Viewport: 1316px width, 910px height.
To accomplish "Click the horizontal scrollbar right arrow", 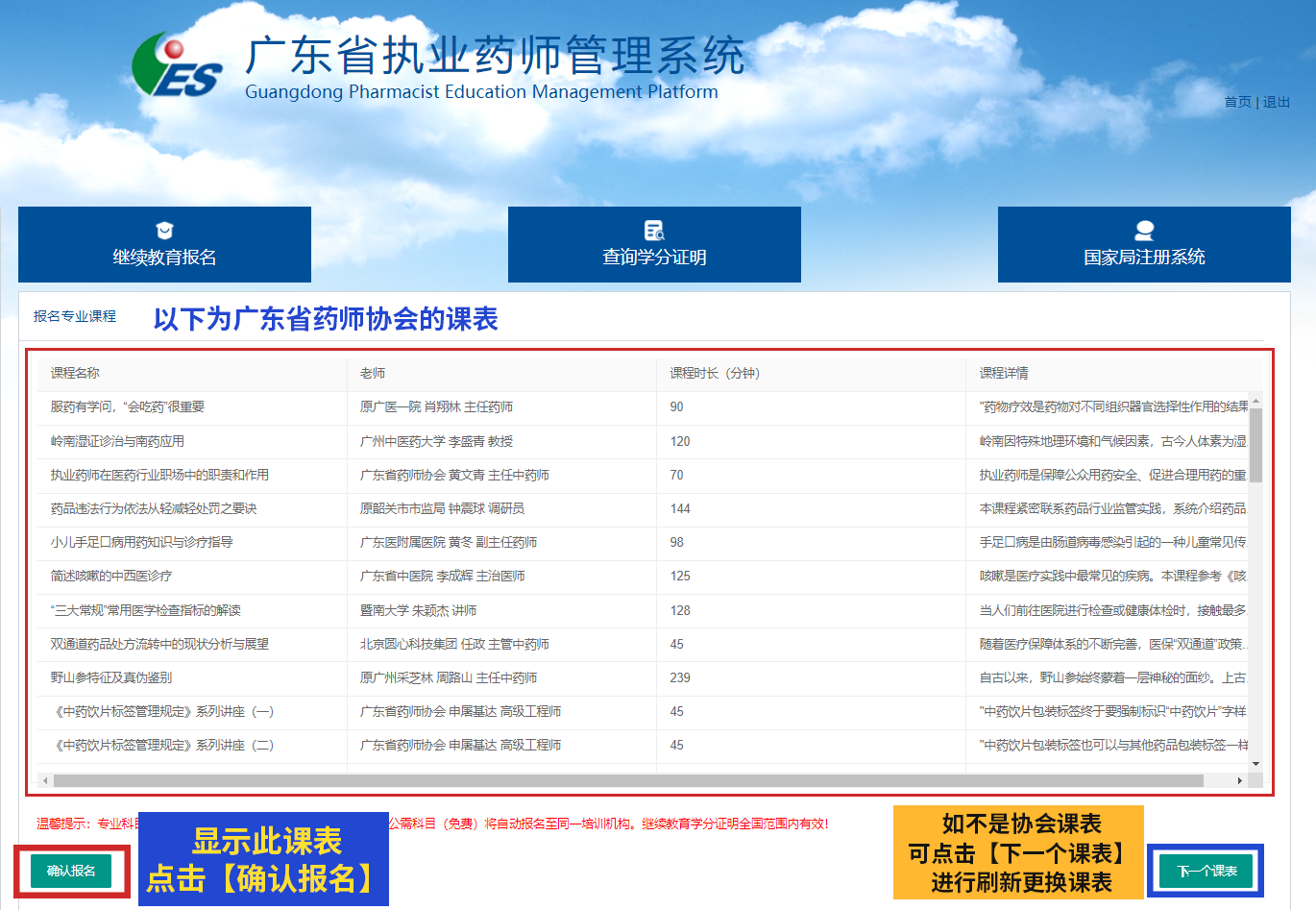I will (1239, 780).
